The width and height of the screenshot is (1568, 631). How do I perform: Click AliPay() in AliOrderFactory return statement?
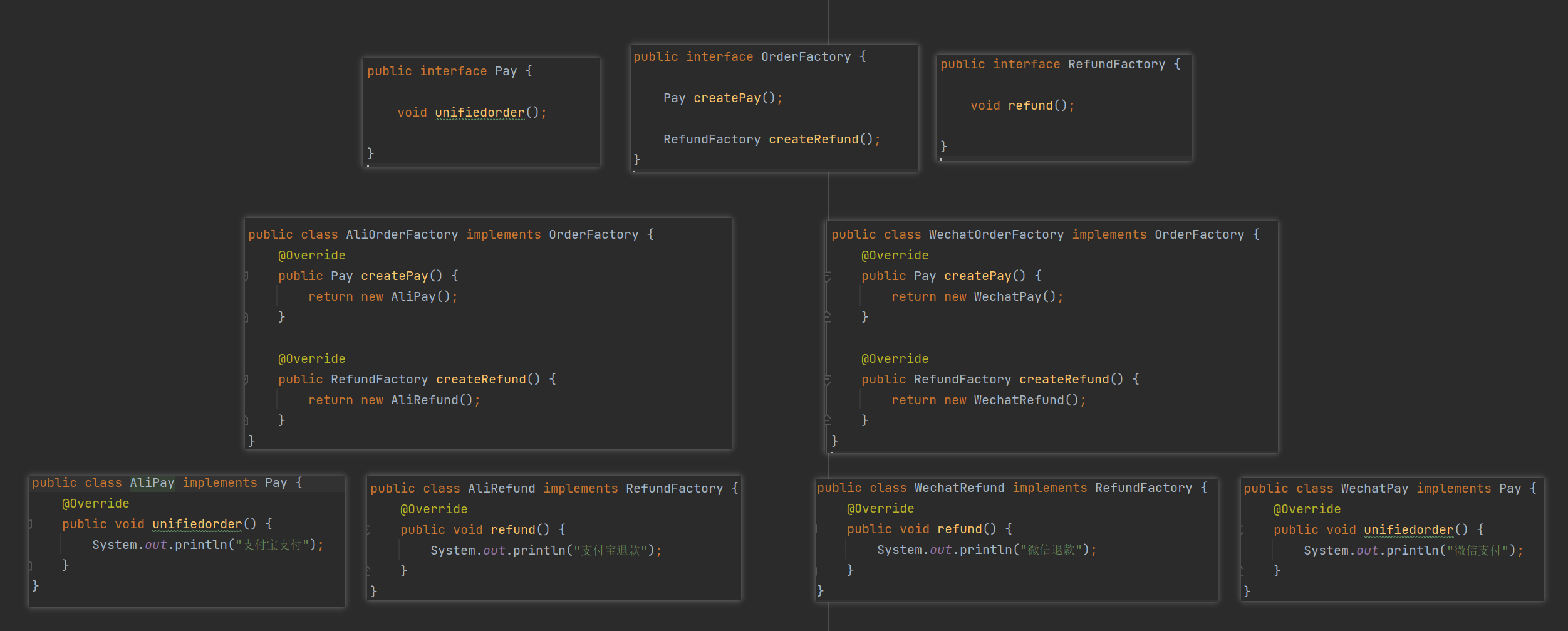pyautogui.click(x=420, y=297)
